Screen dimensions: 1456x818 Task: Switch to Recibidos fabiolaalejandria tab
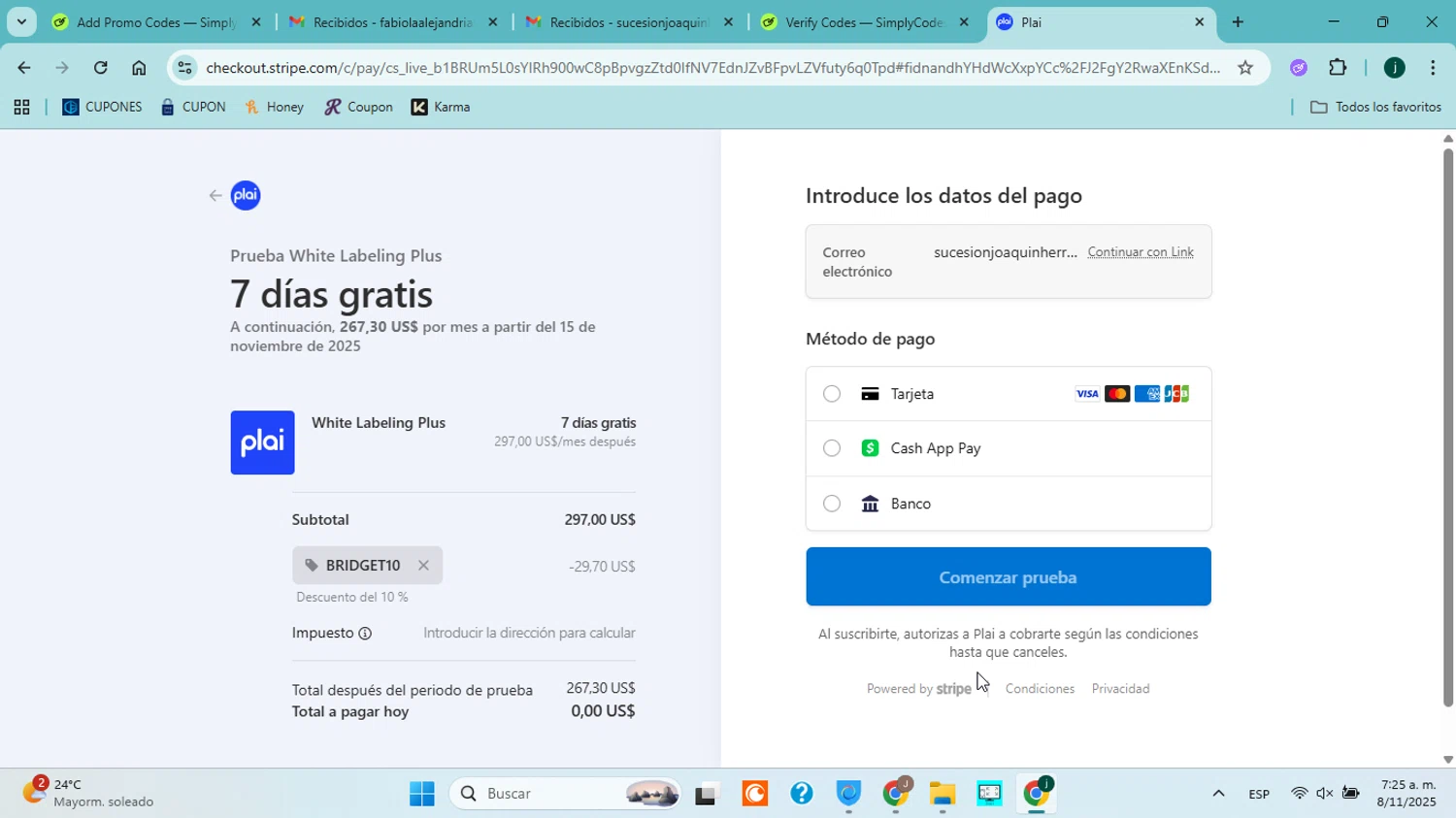tap(392, 22)
